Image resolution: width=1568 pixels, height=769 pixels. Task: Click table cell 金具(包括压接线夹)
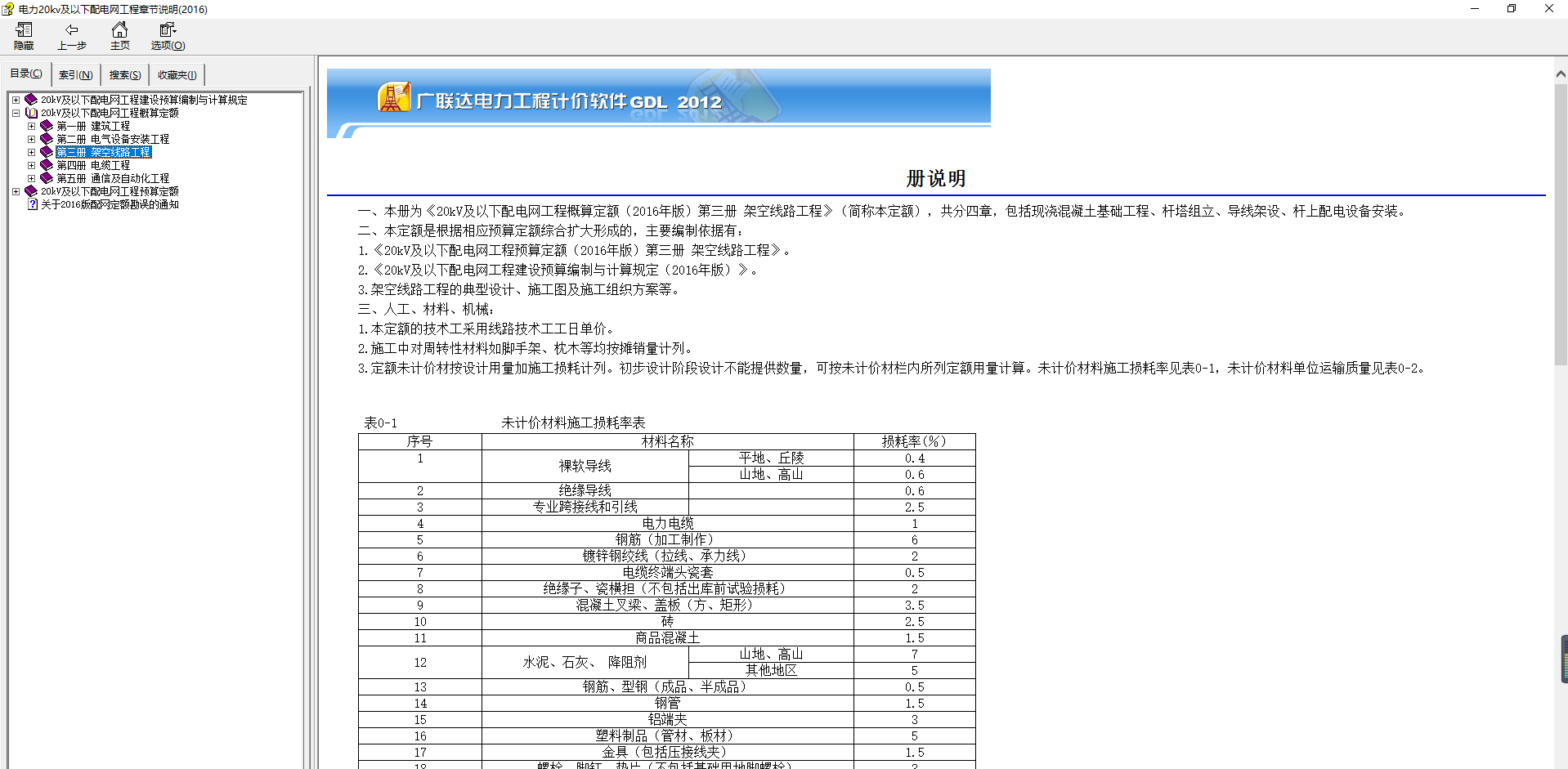(667, 752)
